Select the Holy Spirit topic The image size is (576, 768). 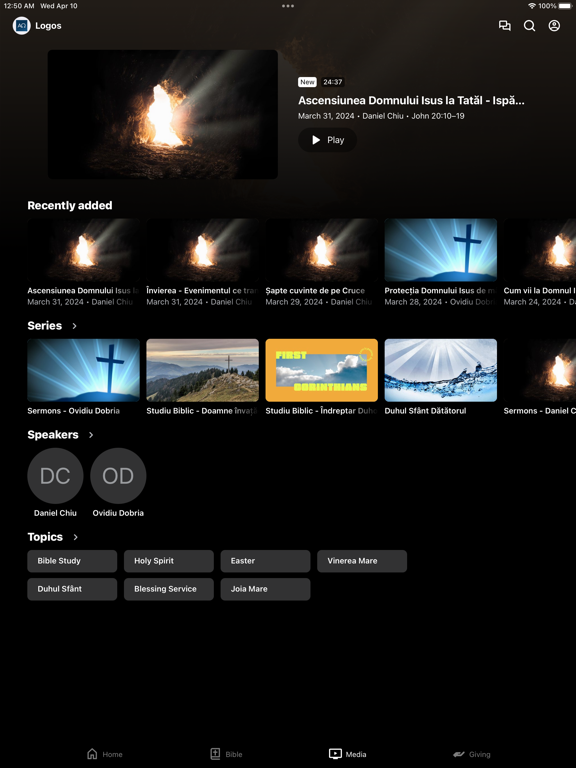[x=168, y=561]
